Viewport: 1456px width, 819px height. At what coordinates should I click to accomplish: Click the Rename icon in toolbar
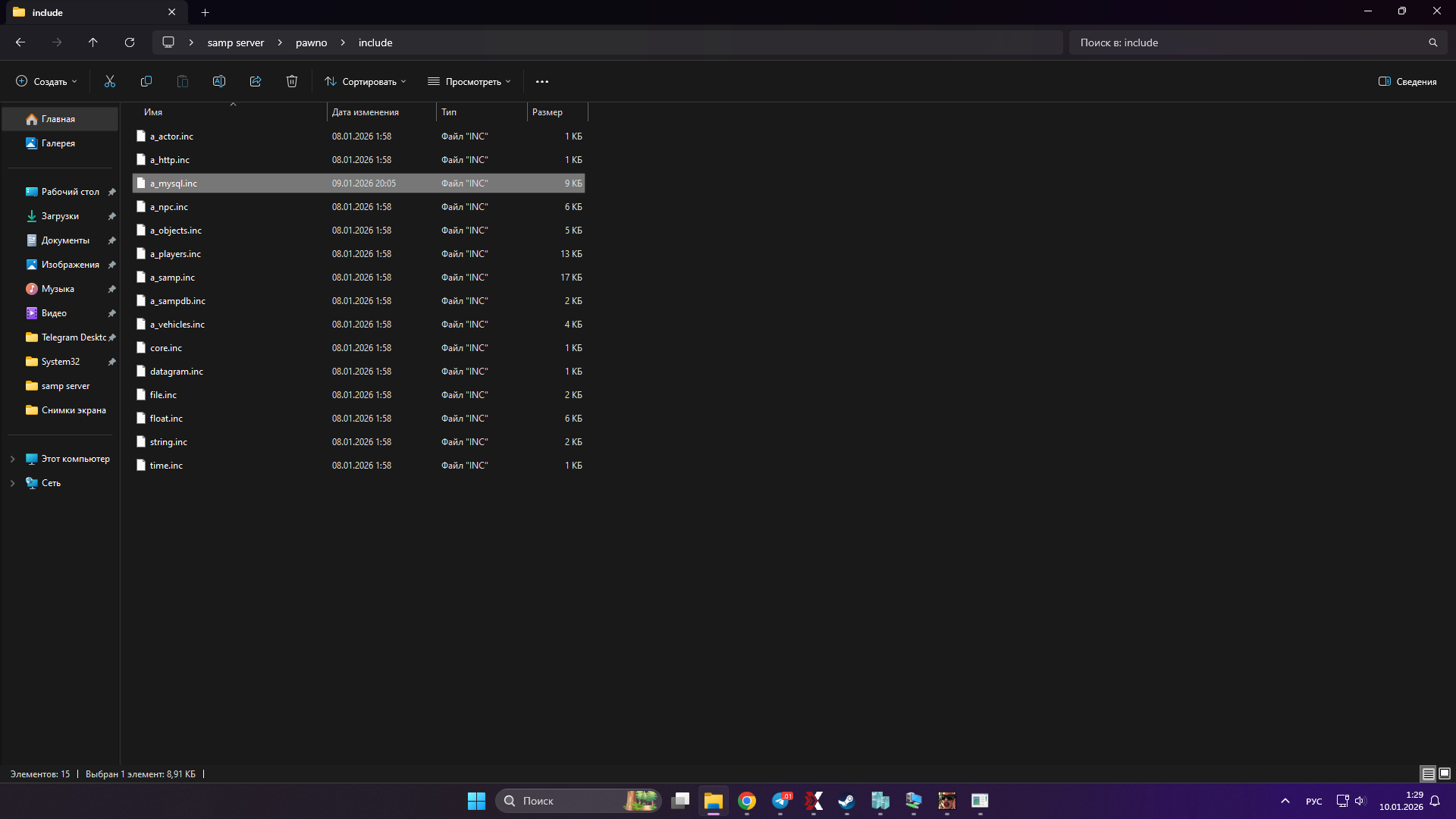pyautogui.click(x=219, y=81)
